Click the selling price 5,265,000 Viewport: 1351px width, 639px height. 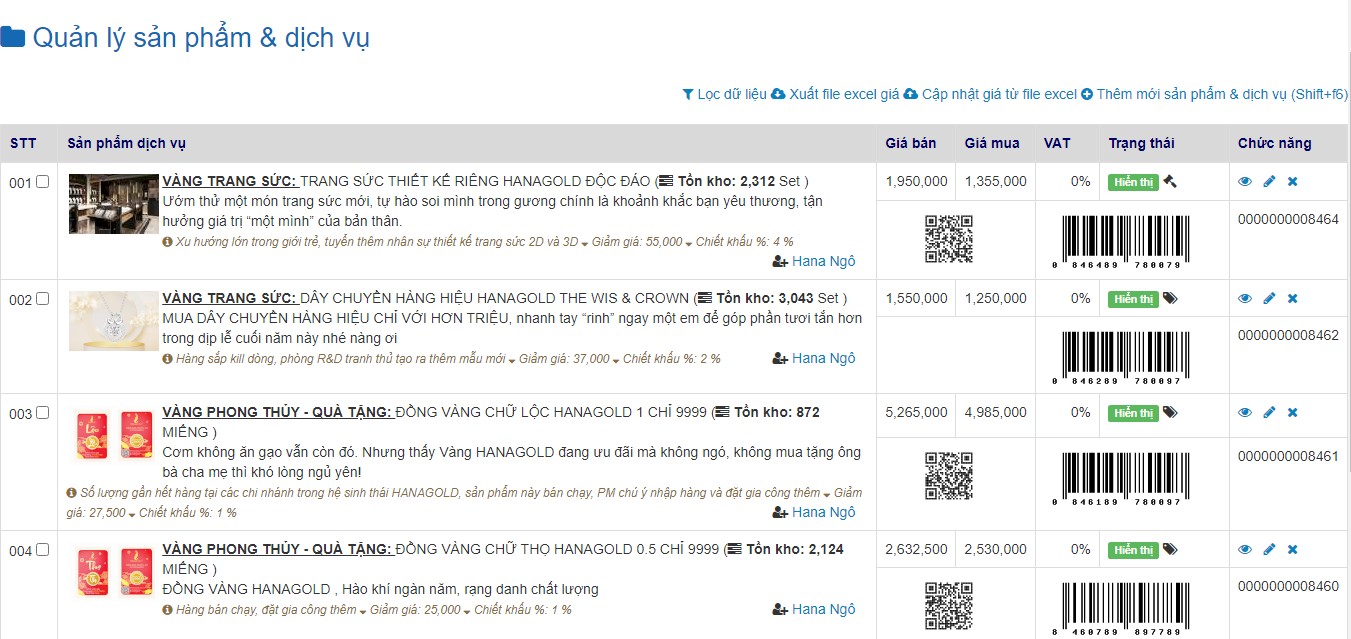(x=916, y=412)
